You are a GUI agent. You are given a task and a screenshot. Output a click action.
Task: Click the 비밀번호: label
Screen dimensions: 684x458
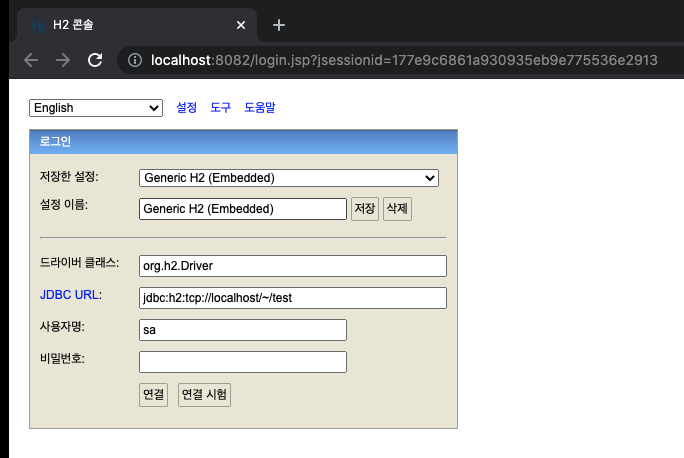[62, 359]
